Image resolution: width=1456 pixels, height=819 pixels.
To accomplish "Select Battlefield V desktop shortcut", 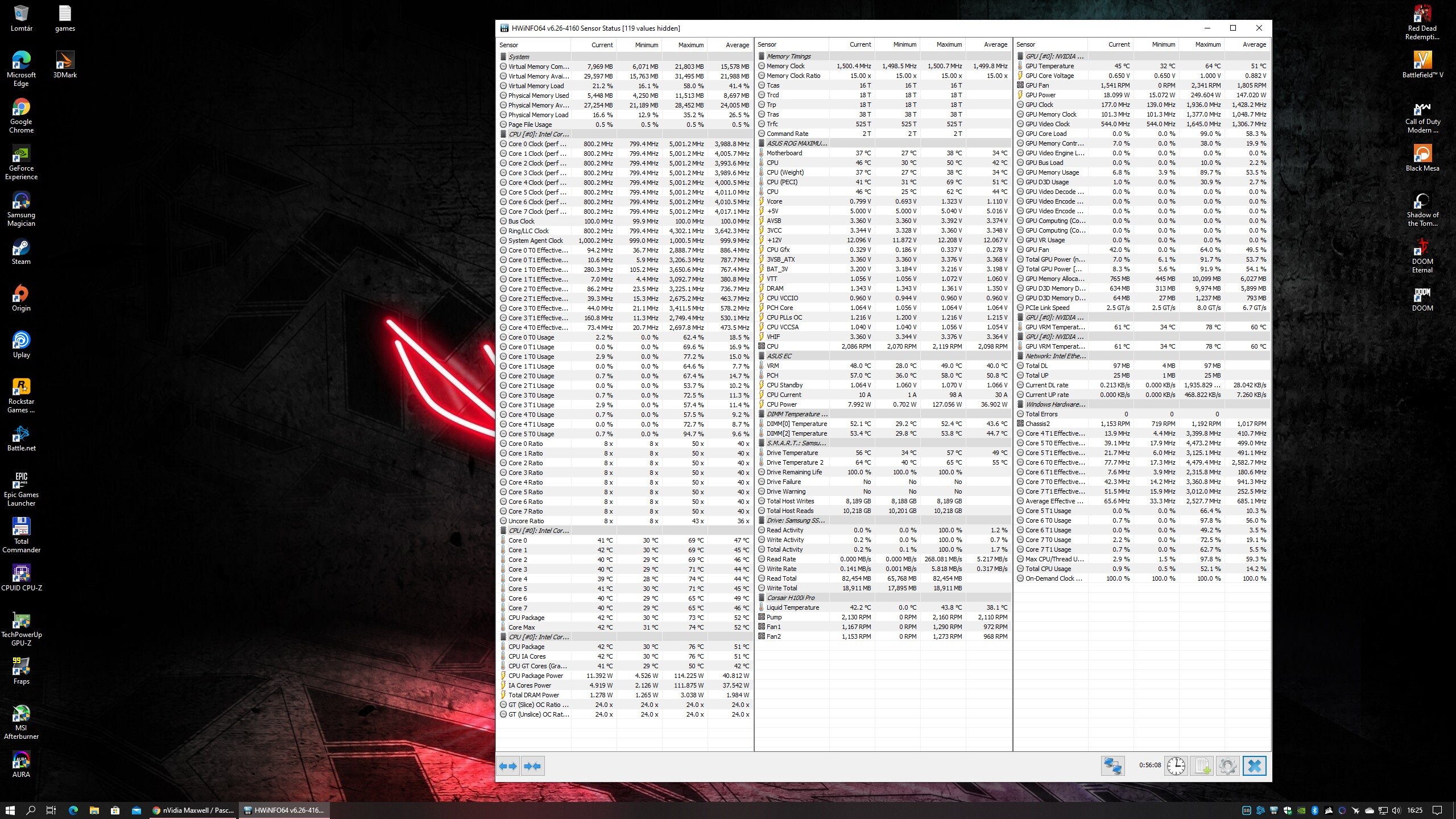I will pos(1422,65).
